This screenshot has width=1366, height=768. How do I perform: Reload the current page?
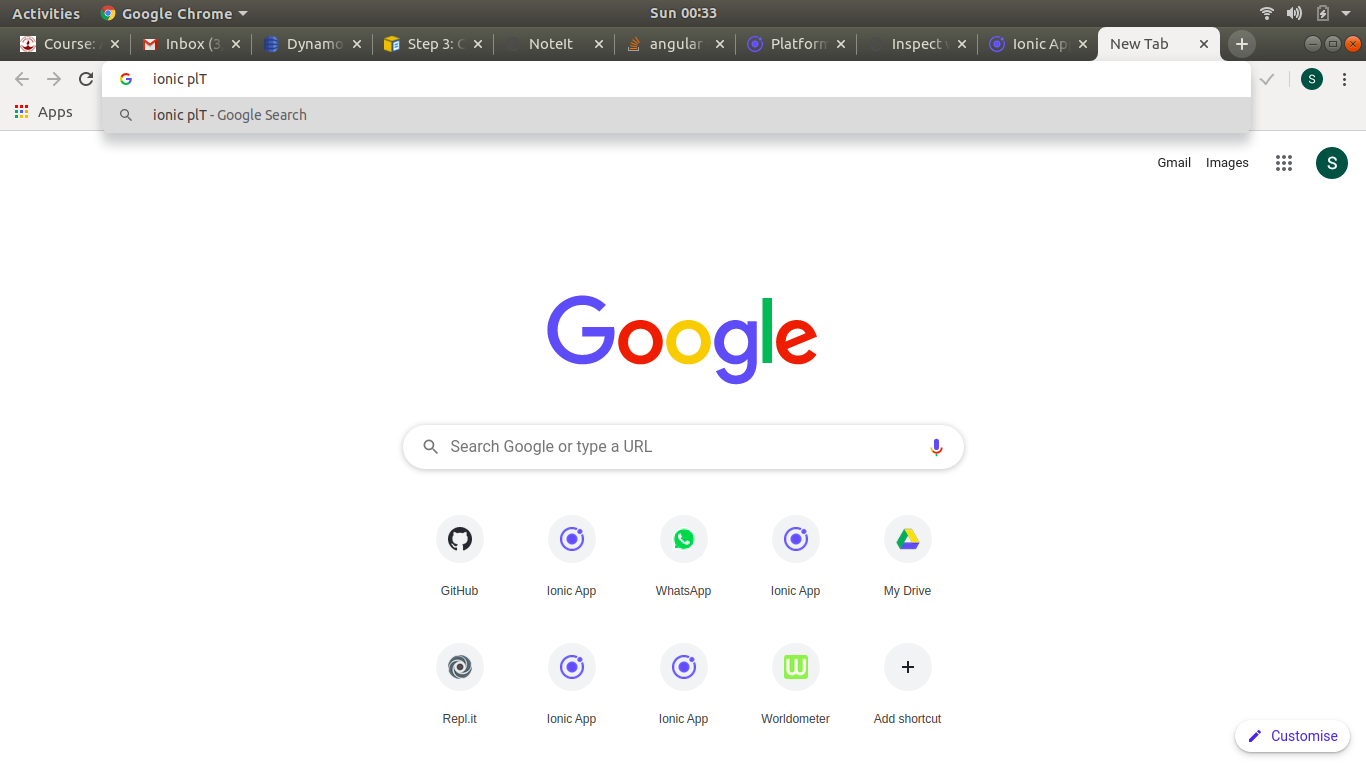(x=86, y=79)
